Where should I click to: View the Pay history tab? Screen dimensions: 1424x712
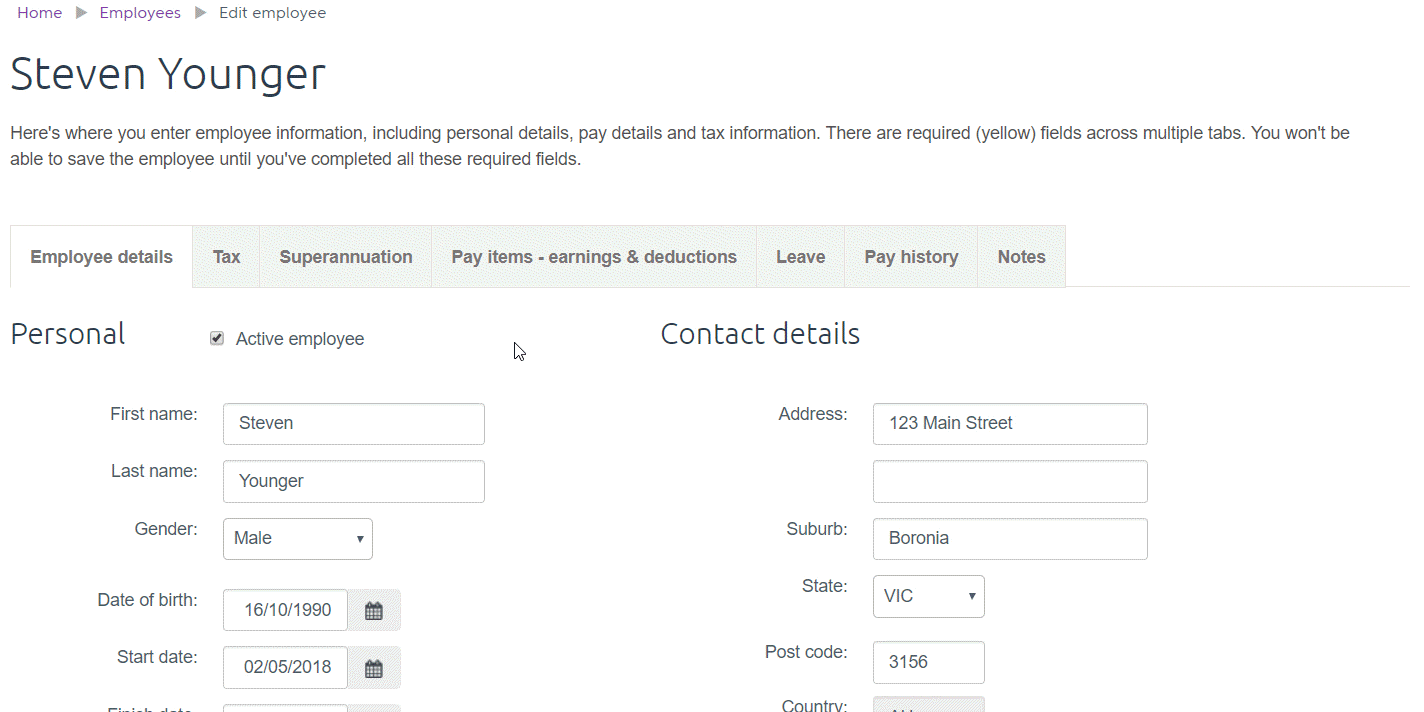(911, 257)
